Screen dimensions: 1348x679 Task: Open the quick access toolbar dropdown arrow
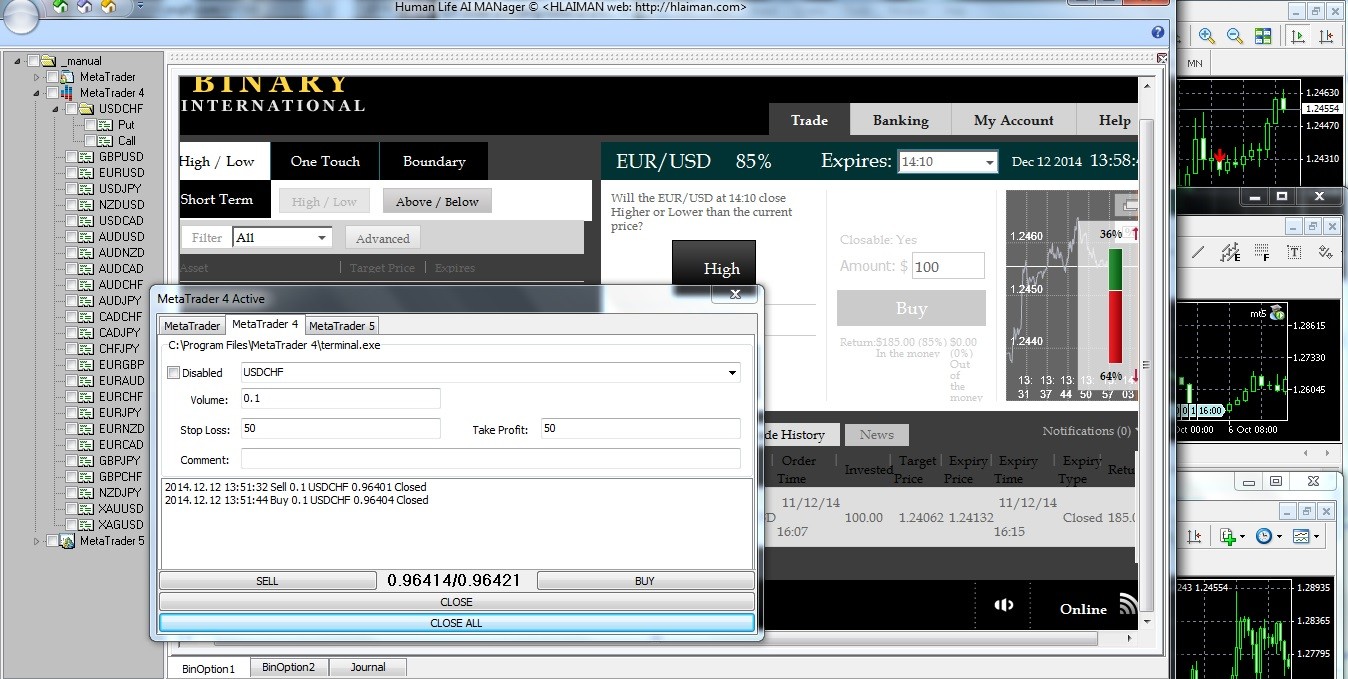click(x=139, y=6)
